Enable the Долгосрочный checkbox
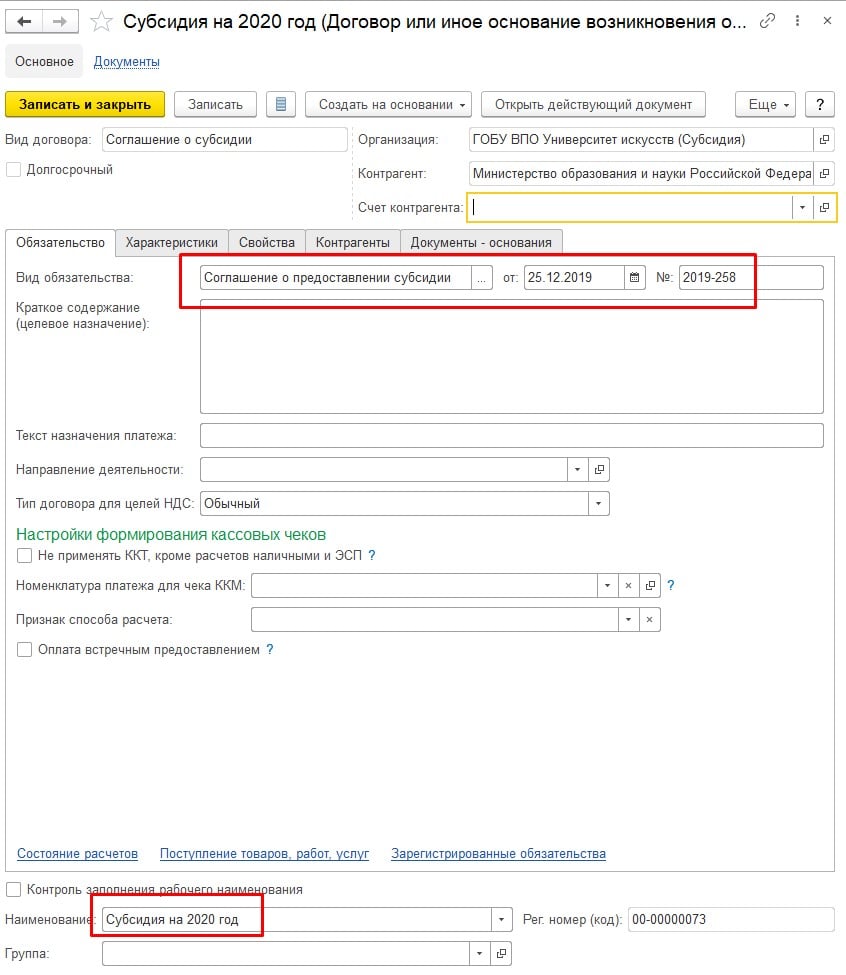The width and height of the screenshot is (846, 975). point(14,170)
